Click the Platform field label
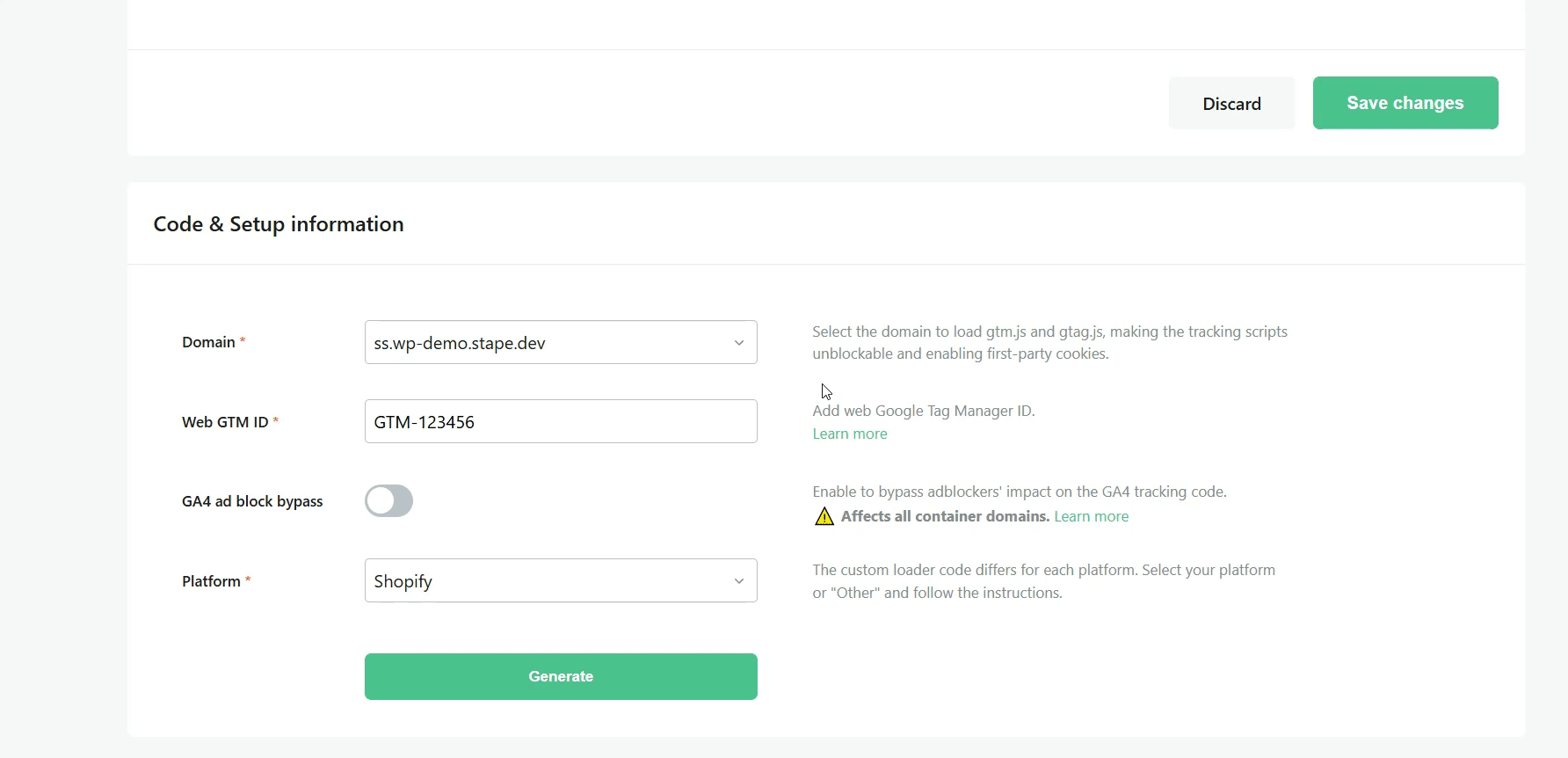This screenshot has width=1568, height=758. [211, 581]
